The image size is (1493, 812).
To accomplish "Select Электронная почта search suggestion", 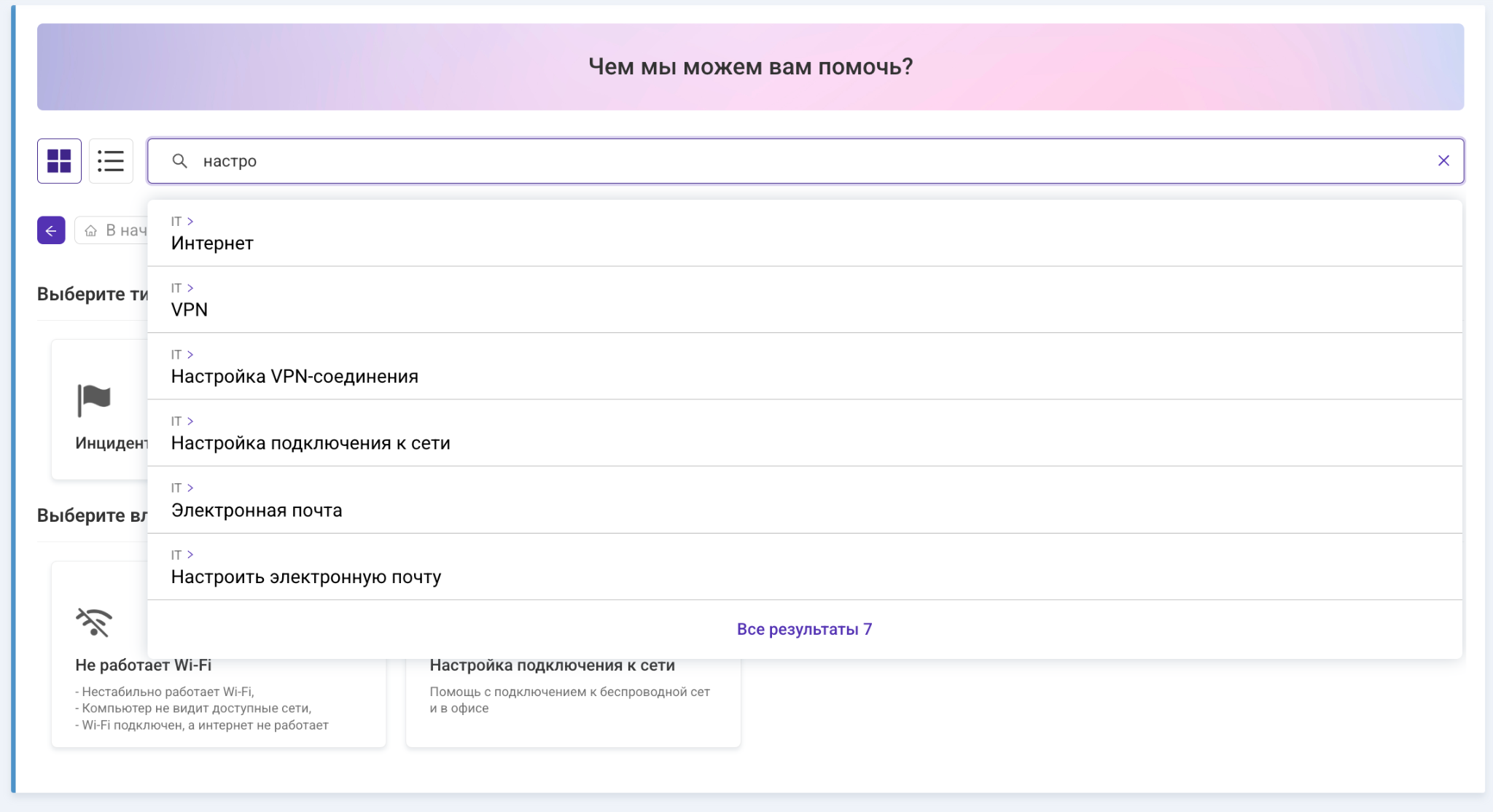I will click(257, 510).
